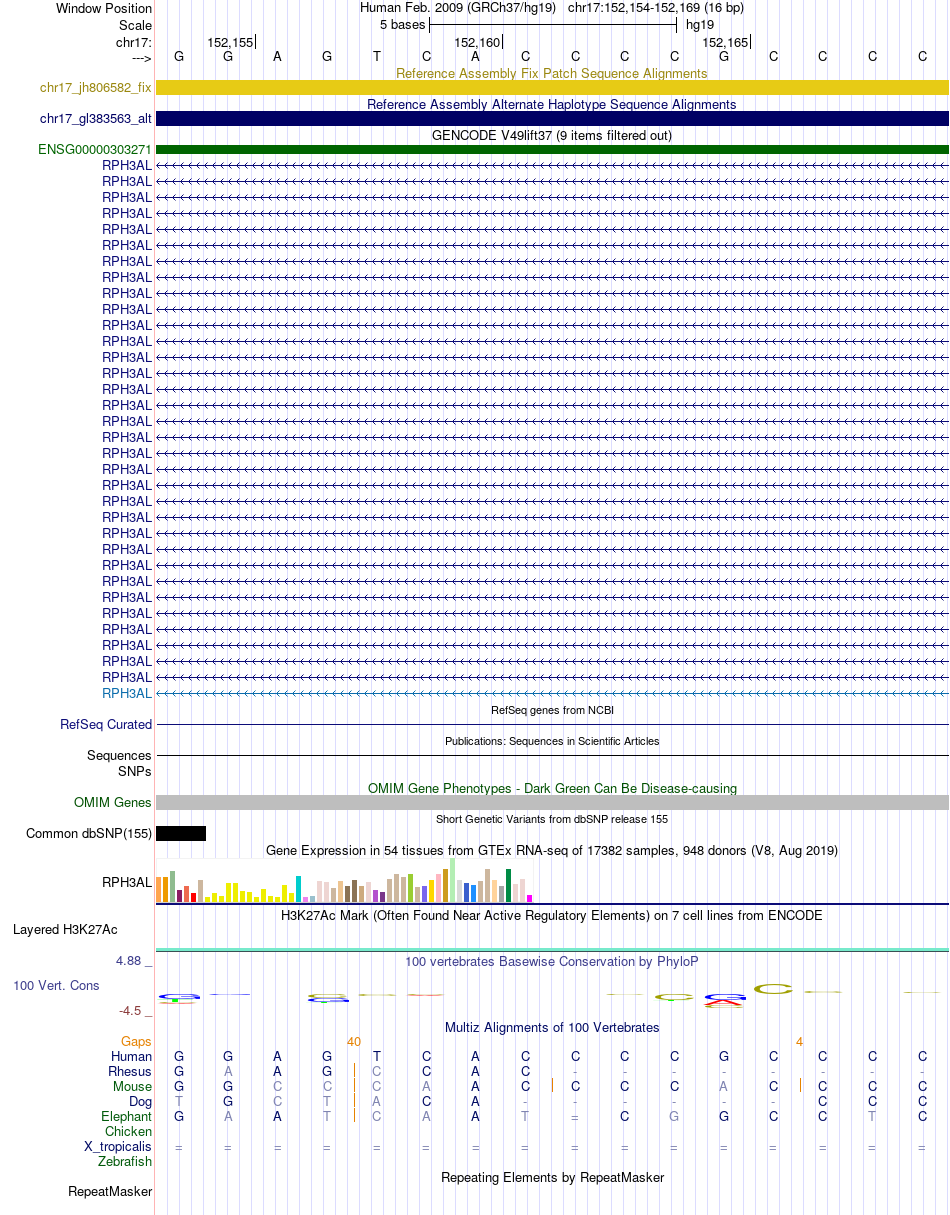
Task: Click the 152,160 base position marker
Action: click(477, 42)
